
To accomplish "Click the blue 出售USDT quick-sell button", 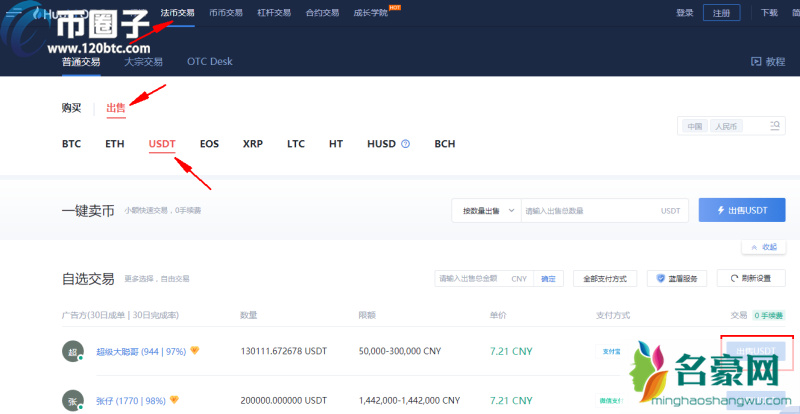I will point(742,210).
